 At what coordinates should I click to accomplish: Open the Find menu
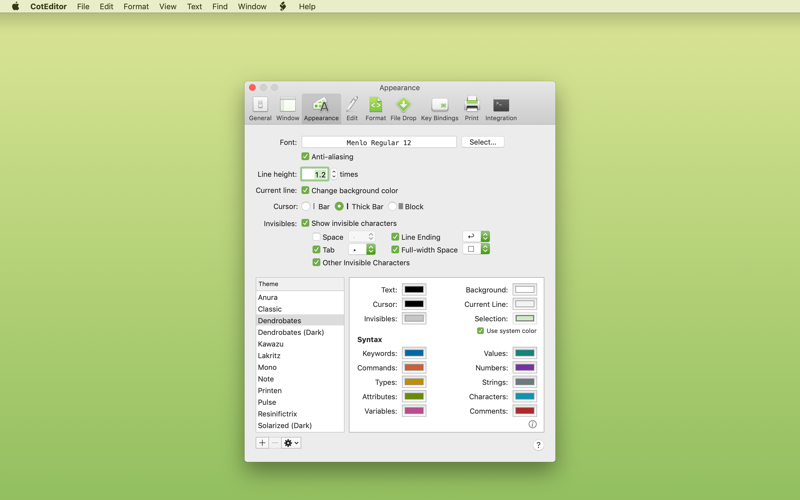[x=220, y=7]
